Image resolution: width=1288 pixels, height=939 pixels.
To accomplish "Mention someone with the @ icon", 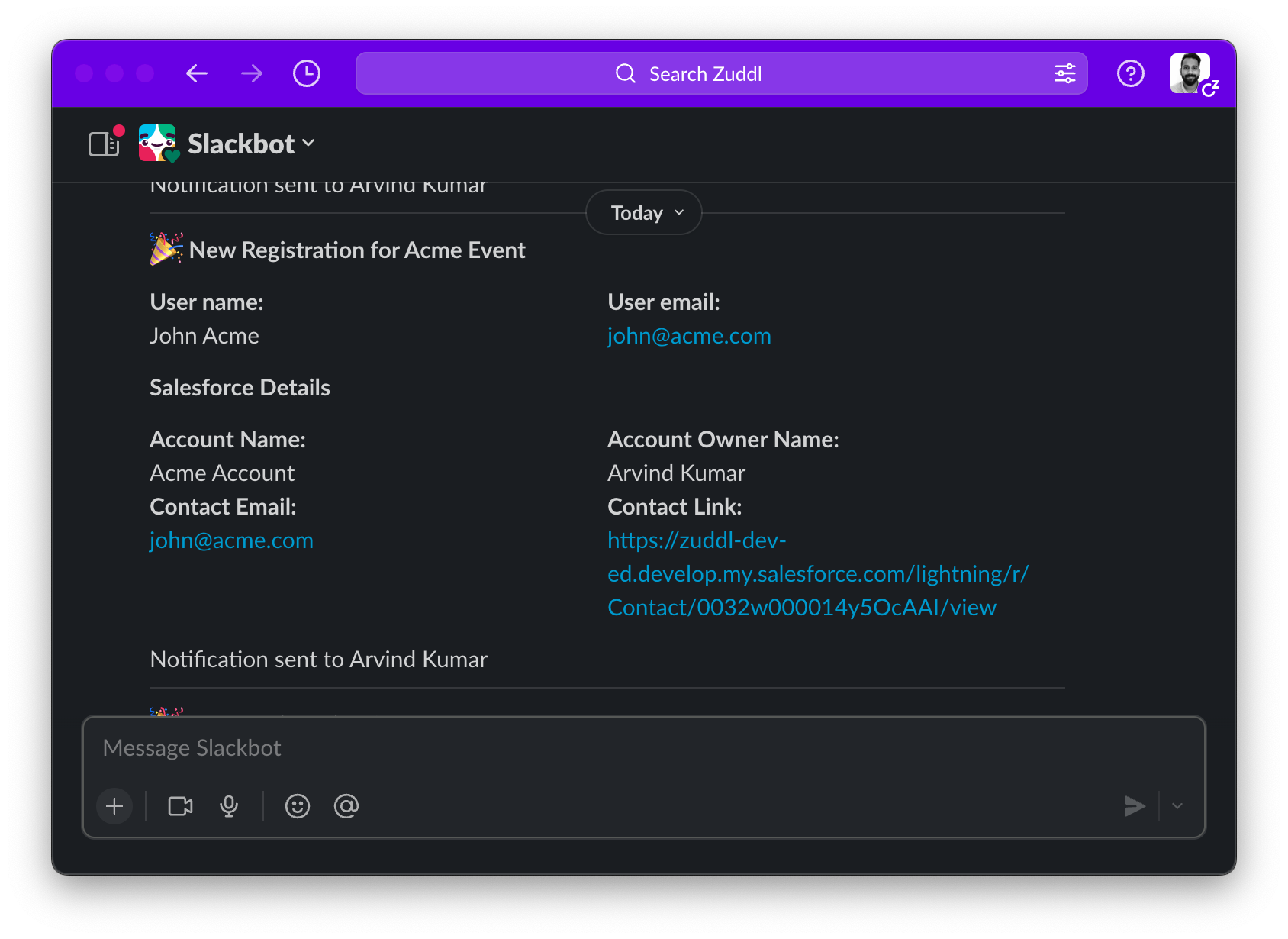I will coord(346,806).
